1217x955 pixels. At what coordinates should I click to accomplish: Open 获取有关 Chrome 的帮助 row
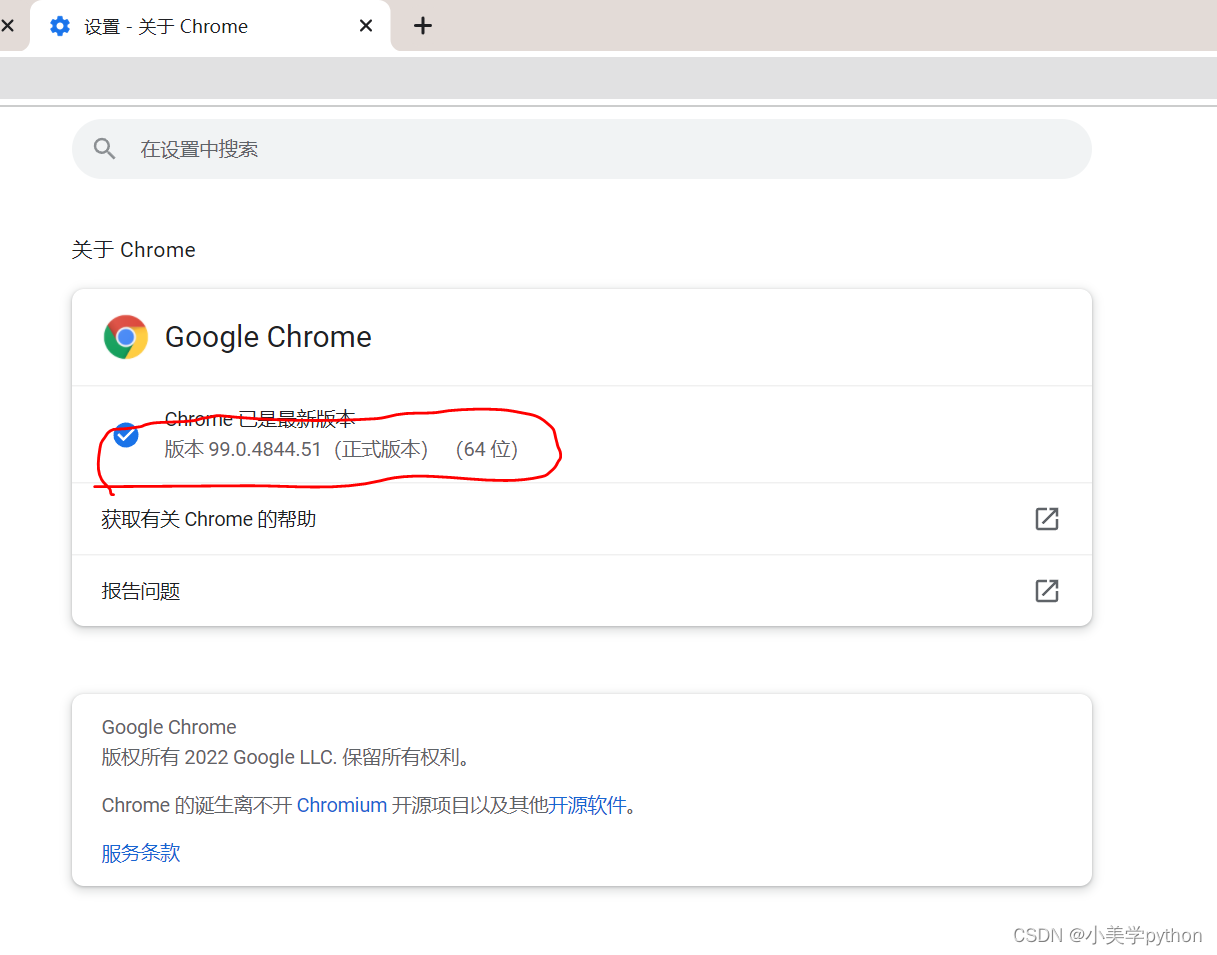tap(582, 519)
